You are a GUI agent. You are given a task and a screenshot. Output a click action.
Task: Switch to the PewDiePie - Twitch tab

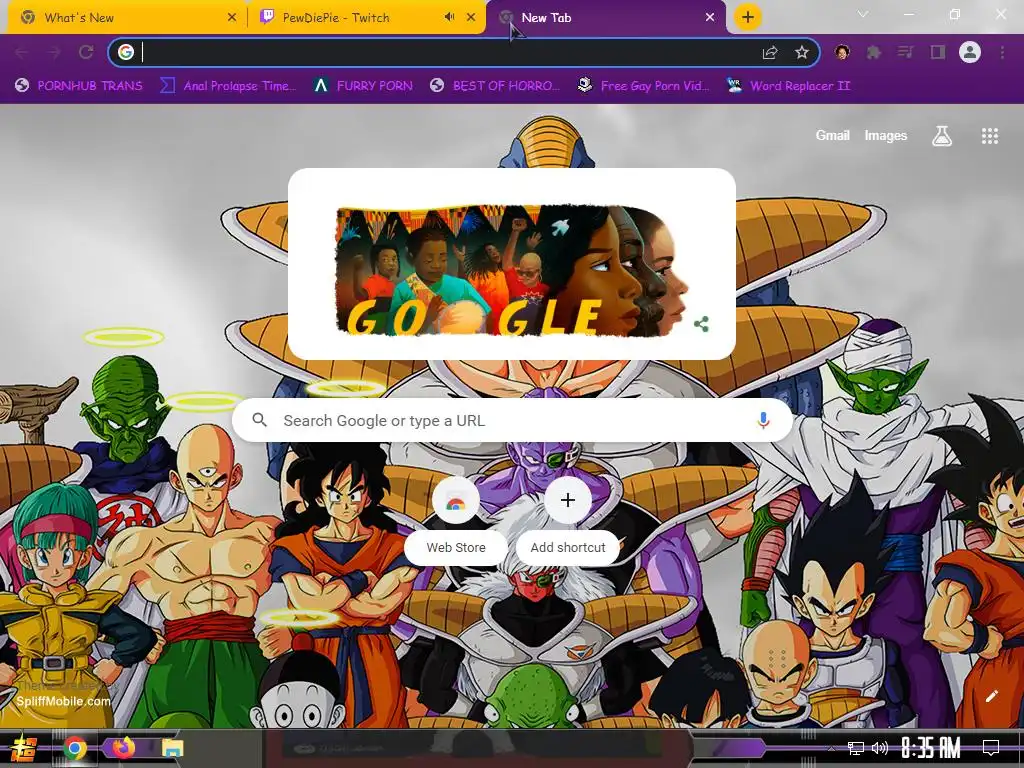[368, 18]
